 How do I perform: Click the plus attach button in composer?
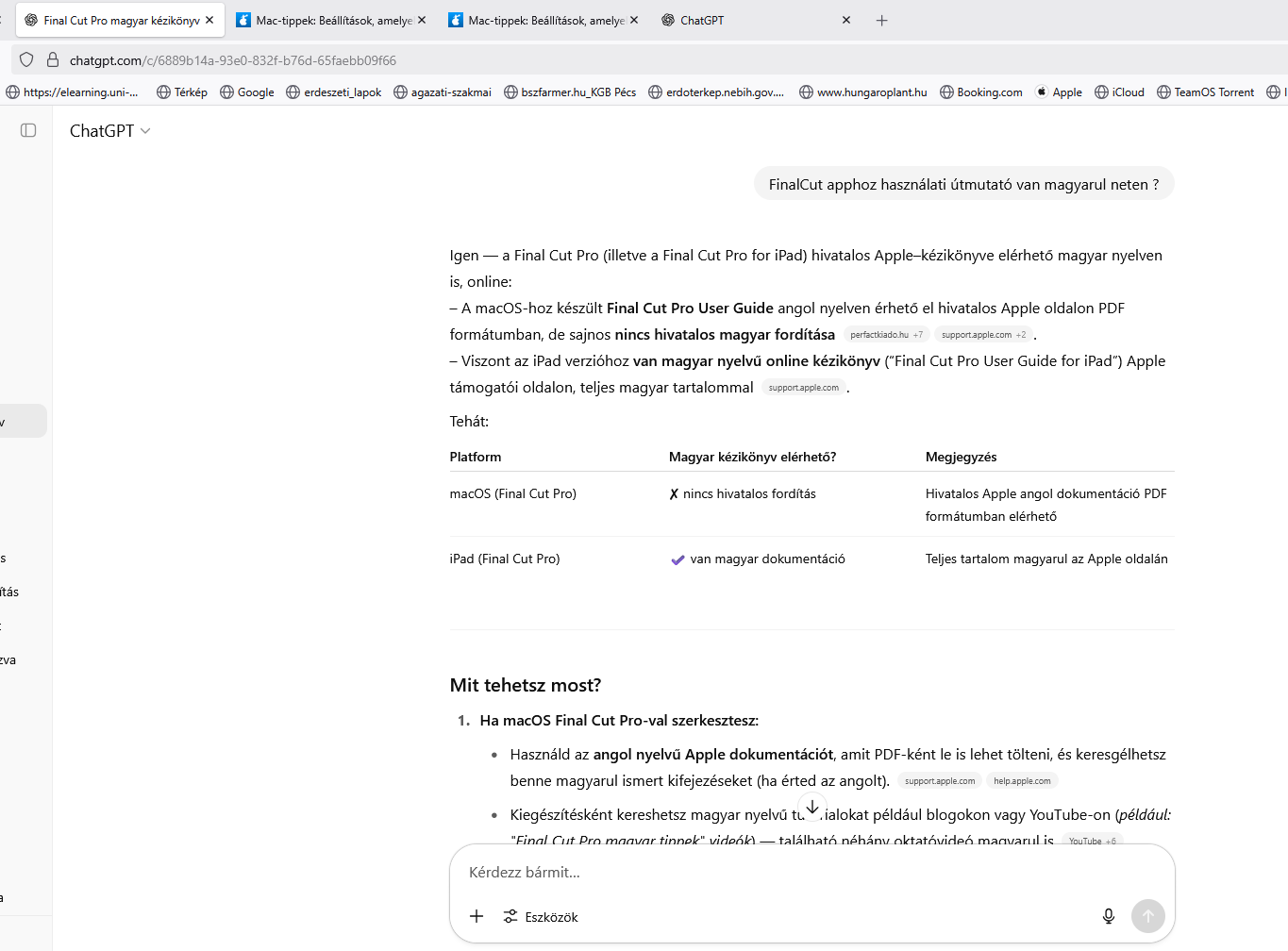click(477, 916)
